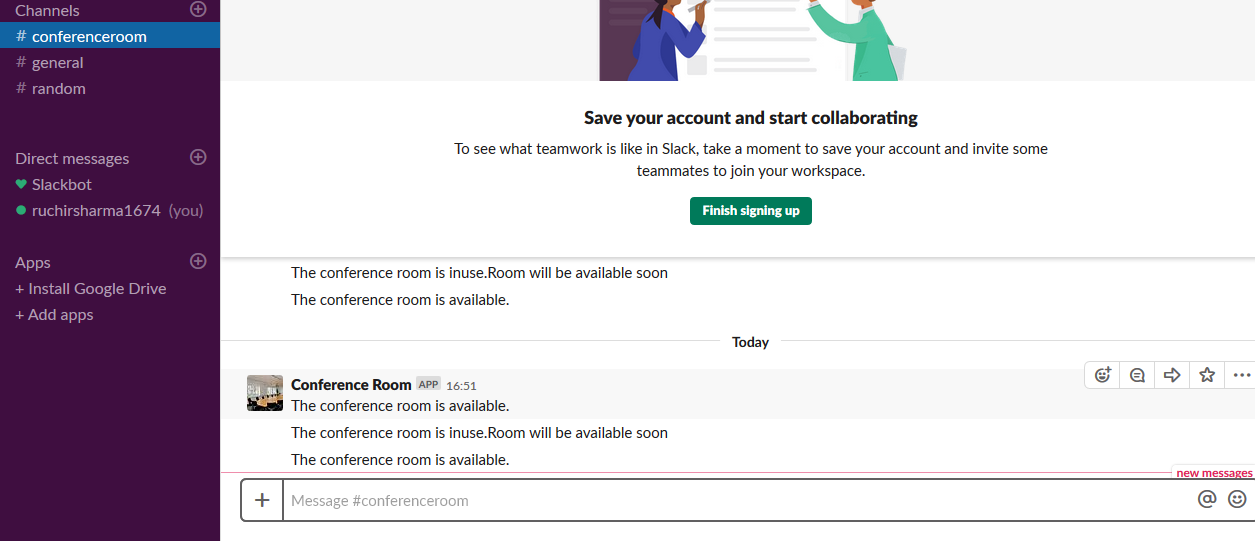Image resolution: width=1255 pixels, height=541 pixels.
Task: Open a new direct message with plus icon
Action: 198,157
